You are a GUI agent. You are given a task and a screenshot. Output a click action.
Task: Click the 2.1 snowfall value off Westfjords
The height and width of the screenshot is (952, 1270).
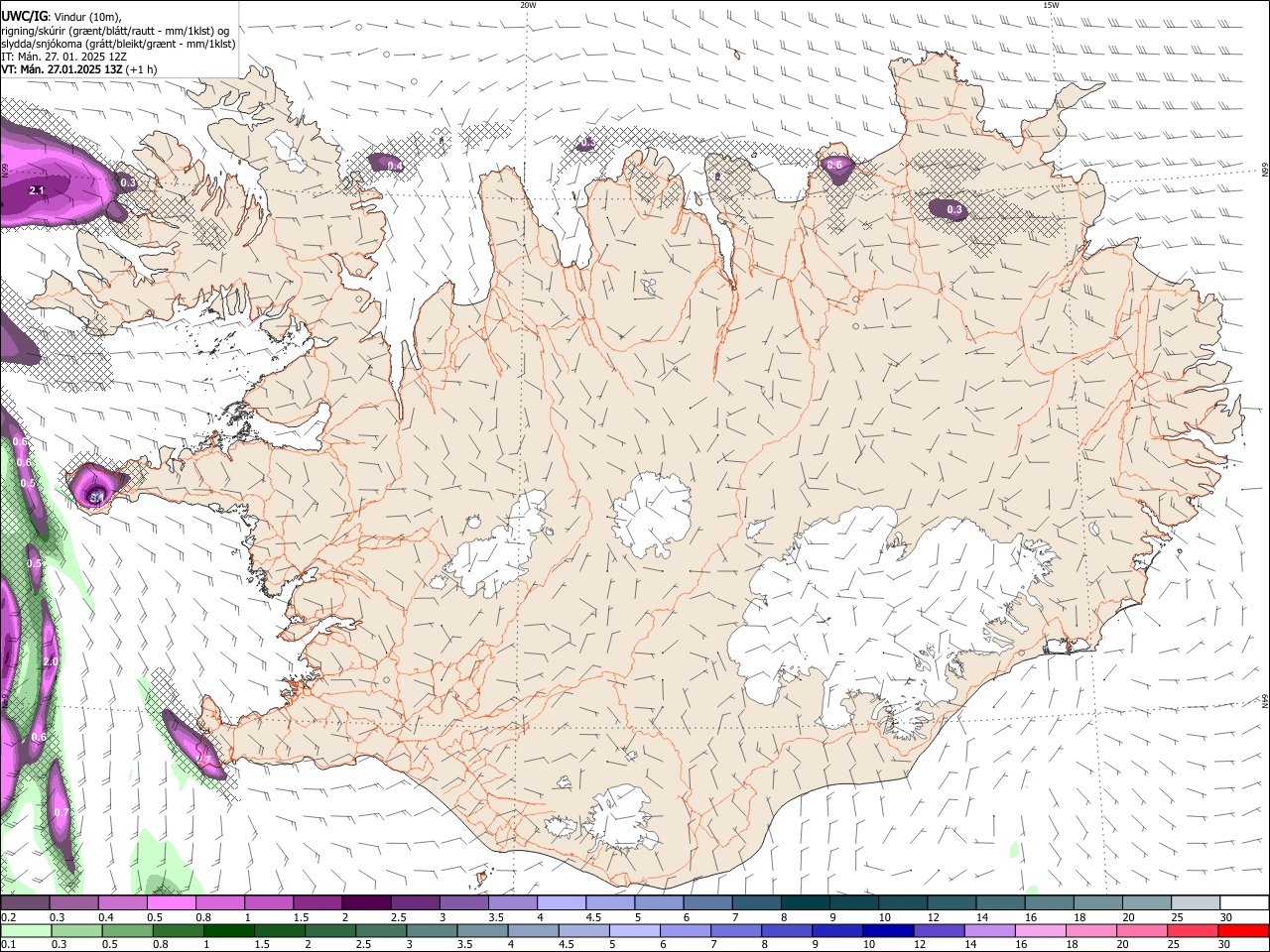click(38, 190)
